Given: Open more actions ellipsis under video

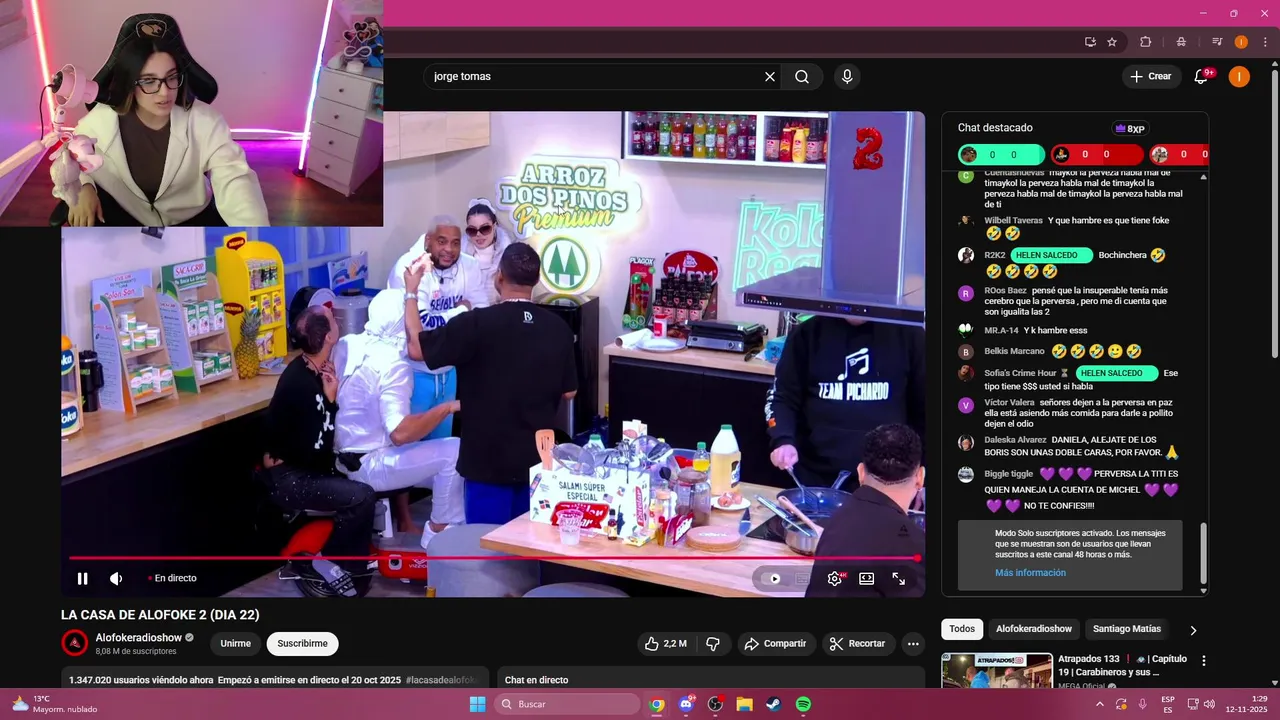Looking at the screenshot, I should pyautogui.click(x=913, y=643).
